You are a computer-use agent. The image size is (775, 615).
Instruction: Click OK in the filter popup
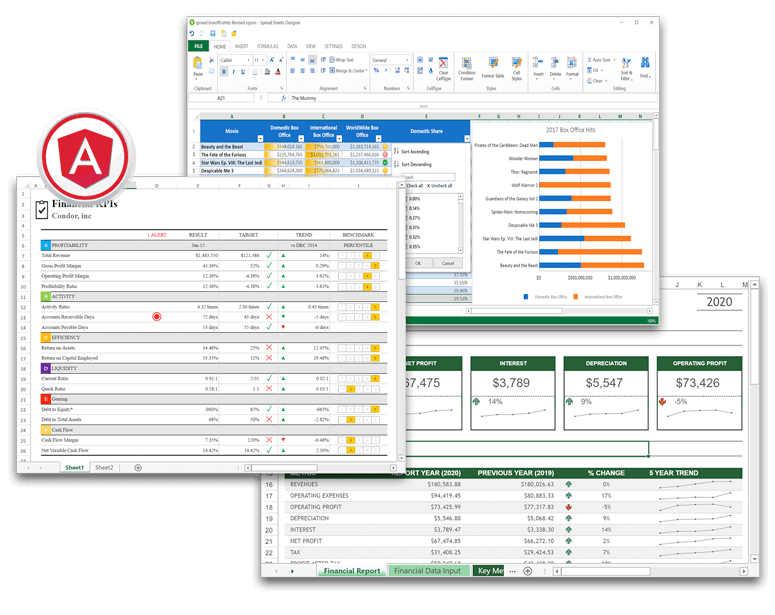tap(418, 263)
